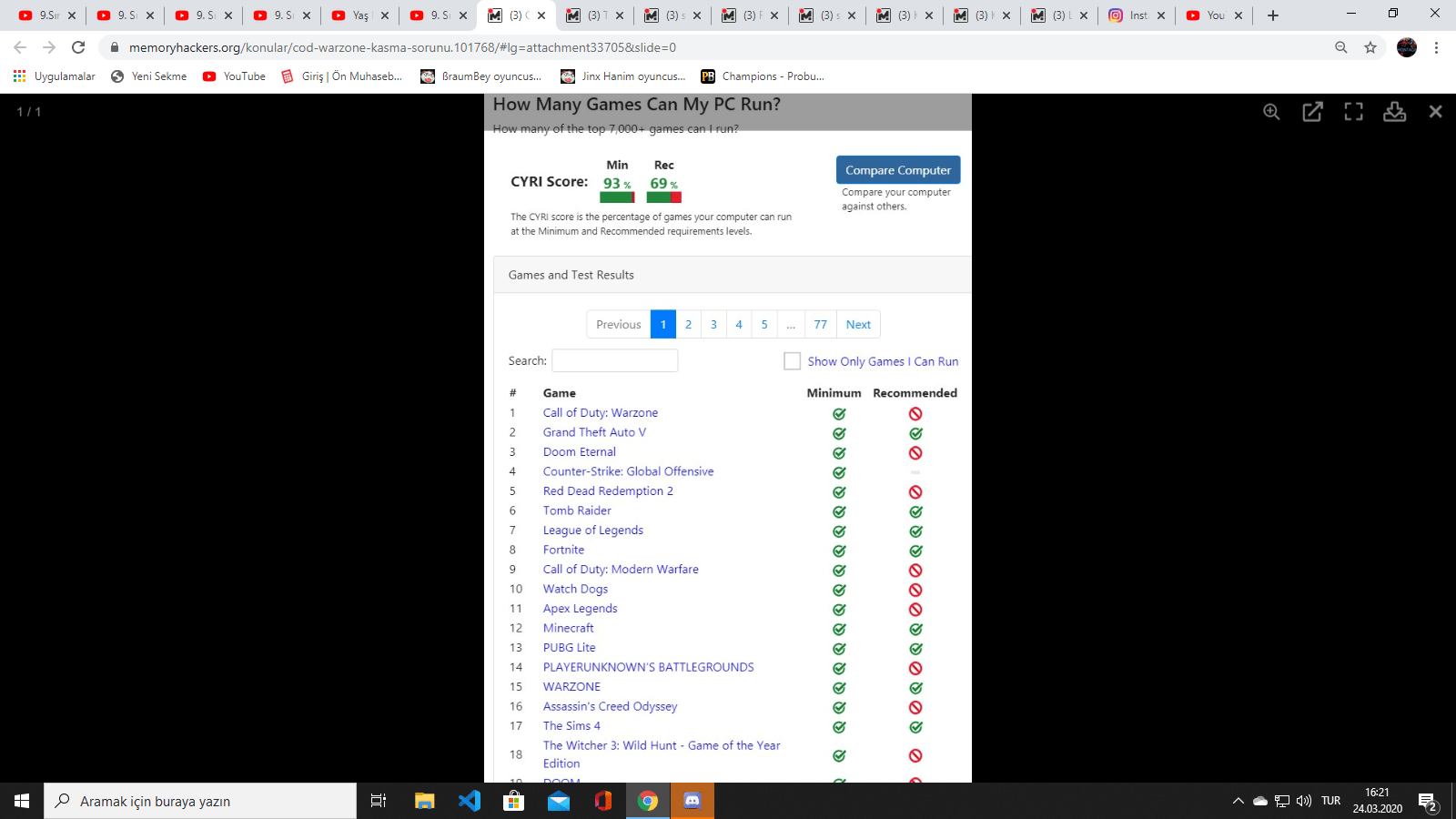This screenshot has height=819, width=1456.
Task: Open the Chrome page zoom indicator
Action: [x=1340, y=47]
